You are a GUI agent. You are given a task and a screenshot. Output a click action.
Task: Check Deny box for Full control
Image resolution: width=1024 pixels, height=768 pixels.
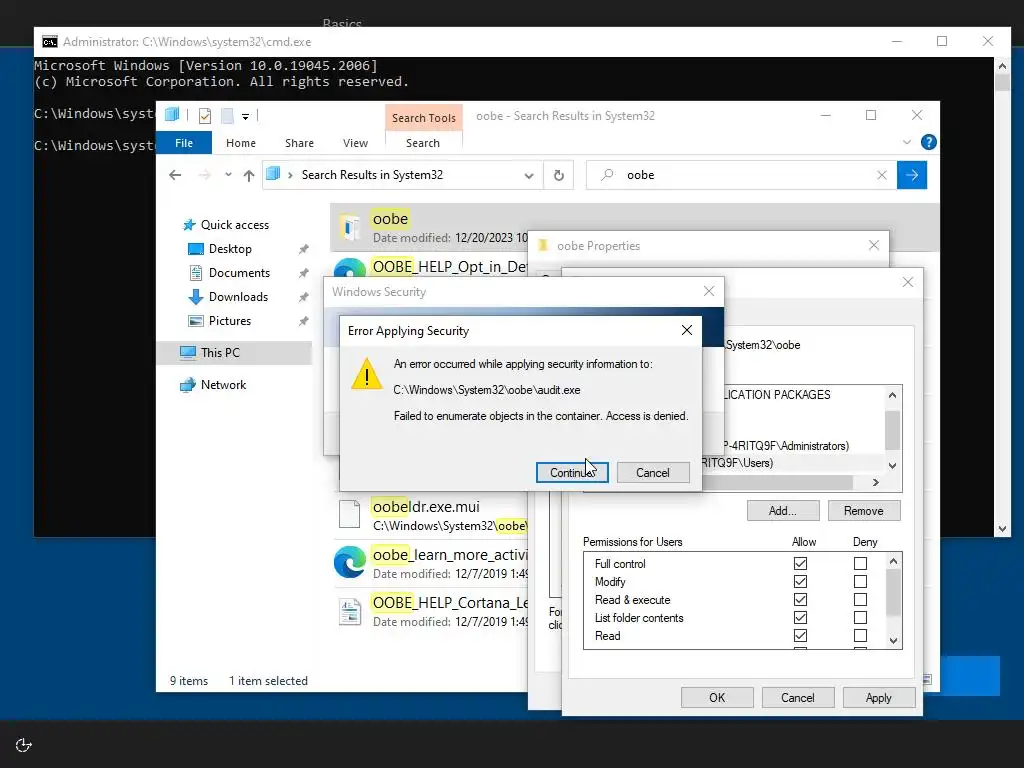click(x=860, y=563)
